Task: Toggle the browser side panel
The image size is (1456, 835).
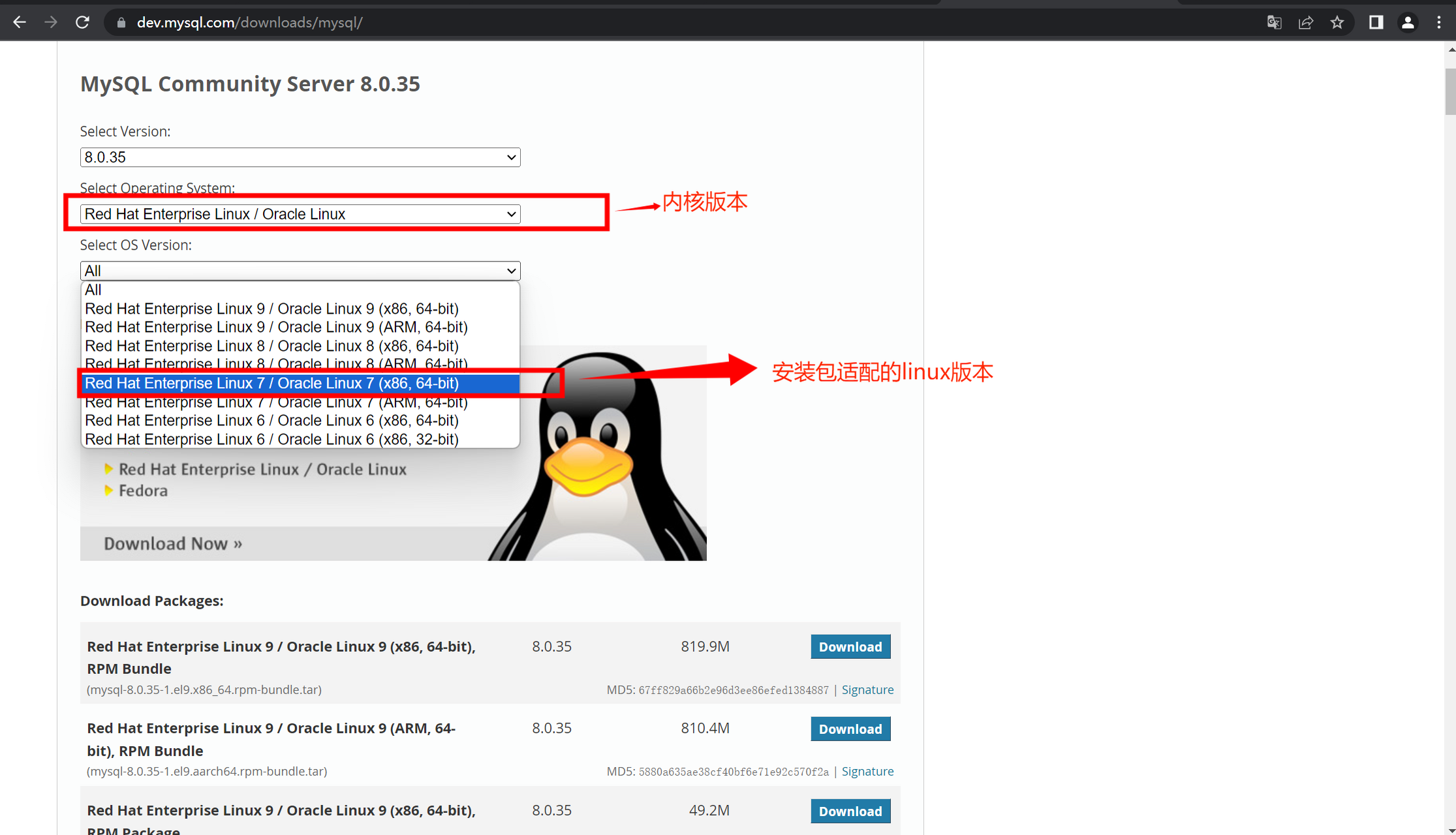Action: [1376, 22]
